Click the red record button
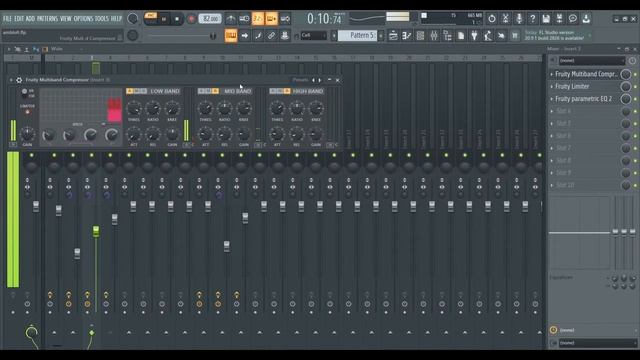The width and height of the screenshot is (640, 360). (191, 19)
